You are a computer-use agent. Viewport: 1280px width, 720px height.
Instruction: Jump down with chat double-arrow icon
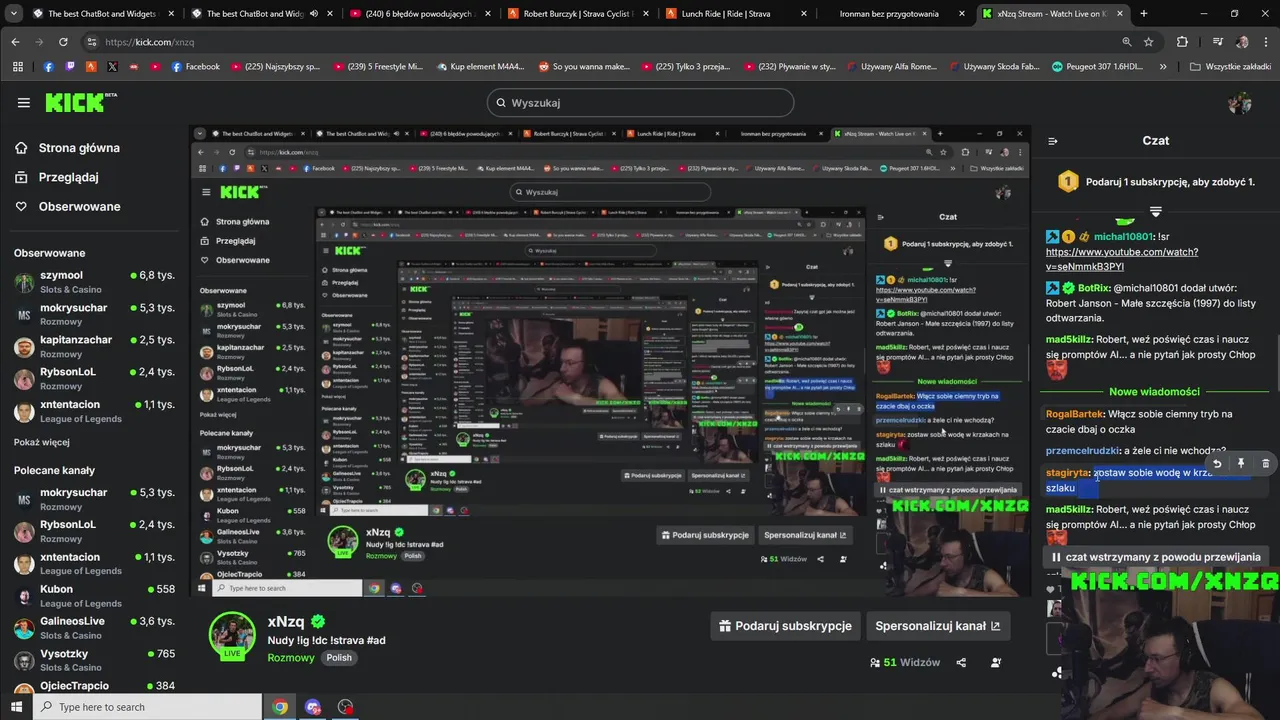[1155, 212]
